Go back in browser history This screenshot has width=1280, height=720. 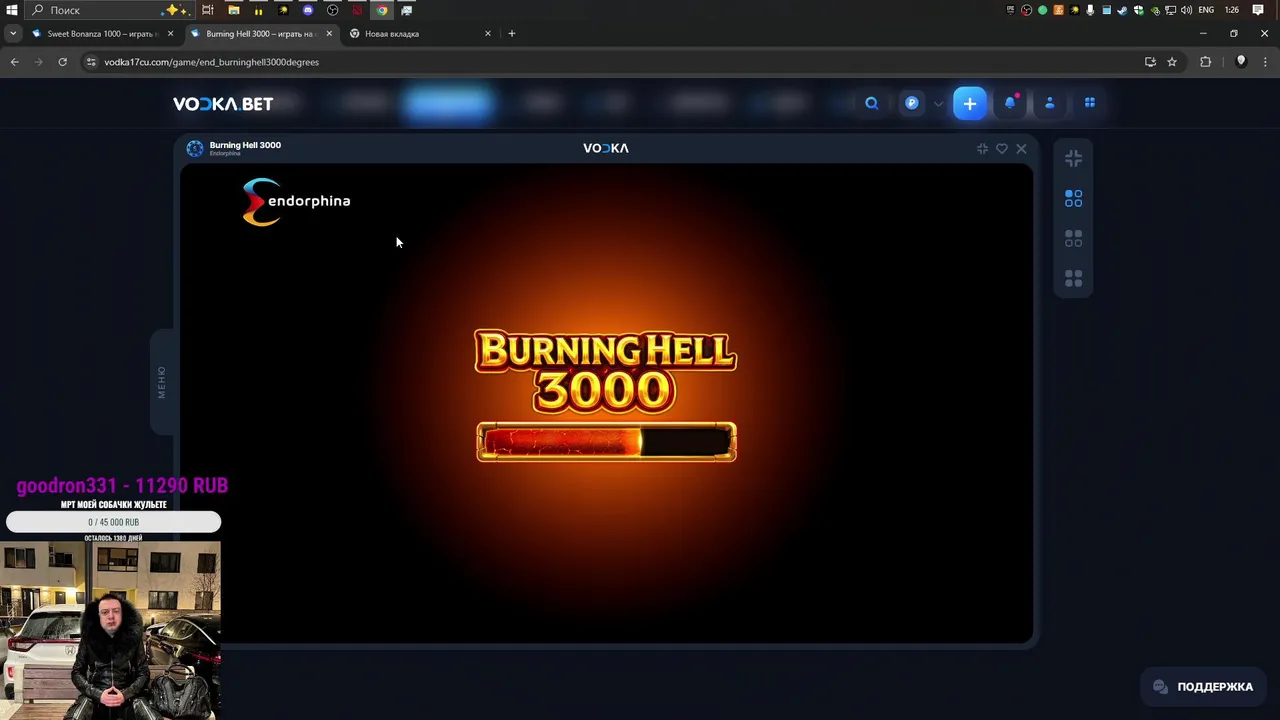click(x=14, y=62)
